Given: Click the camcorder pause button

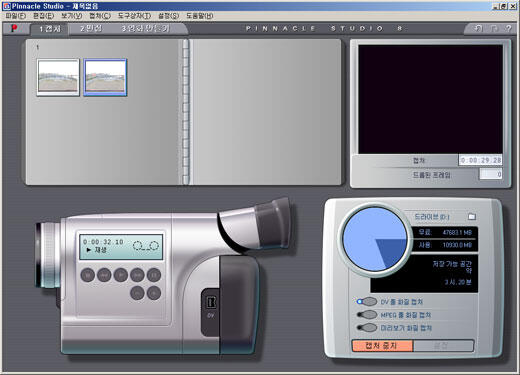Looking at the screenshot, I should (x=154, y=275).
